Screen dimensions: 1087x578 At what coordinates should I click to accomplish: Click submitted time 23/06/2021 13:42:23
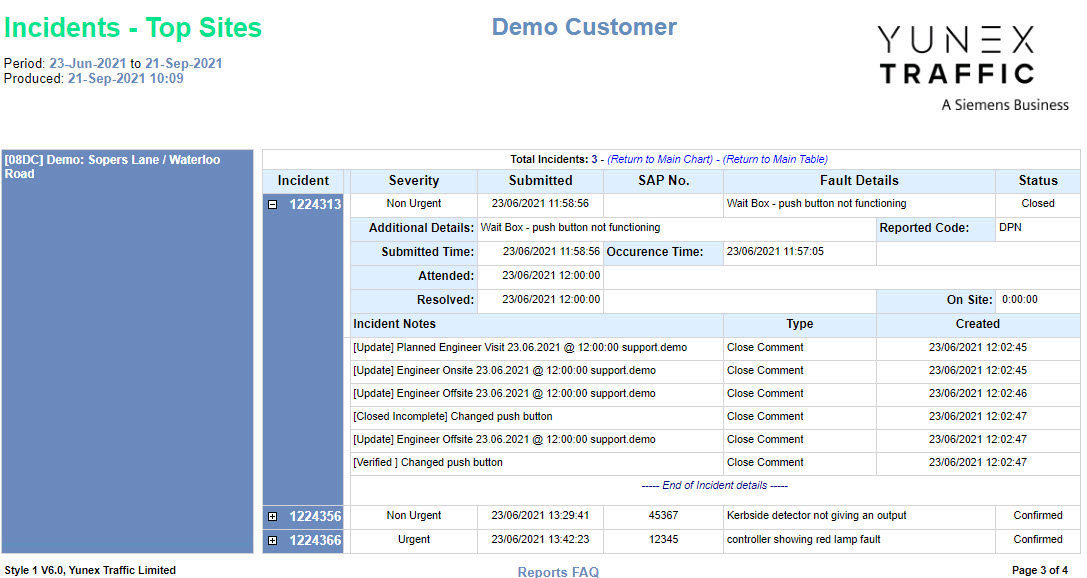[540, 539]
